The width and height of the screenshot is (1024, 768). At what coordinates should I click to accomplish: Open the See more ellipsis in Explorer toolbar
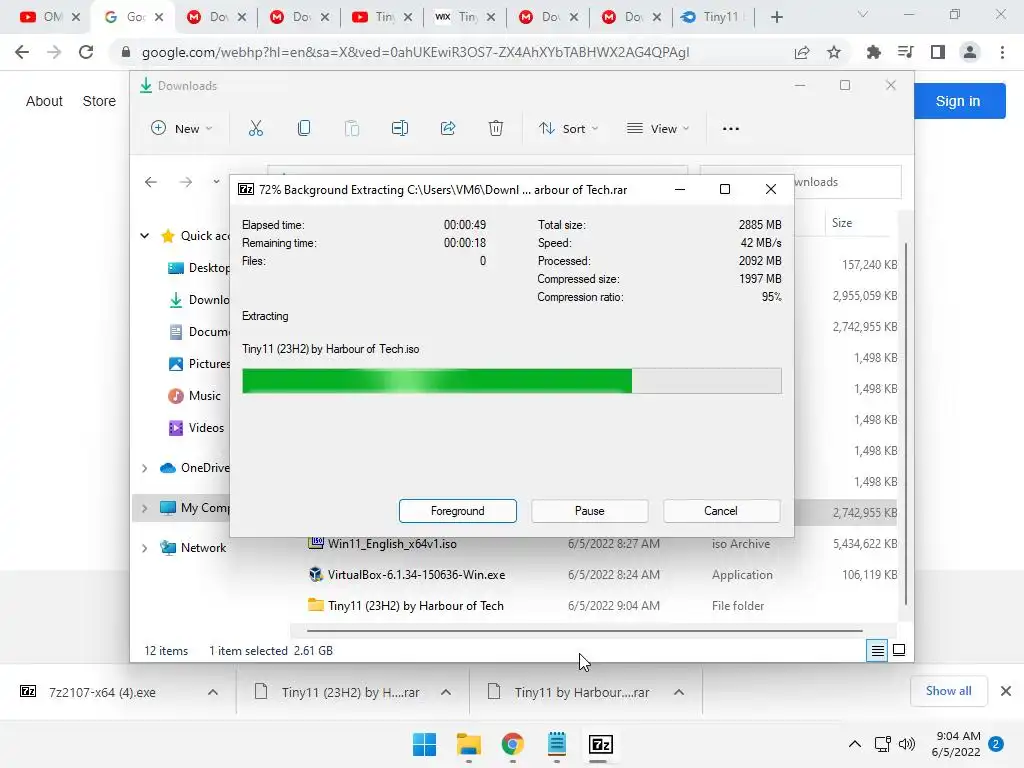[731, 129]
